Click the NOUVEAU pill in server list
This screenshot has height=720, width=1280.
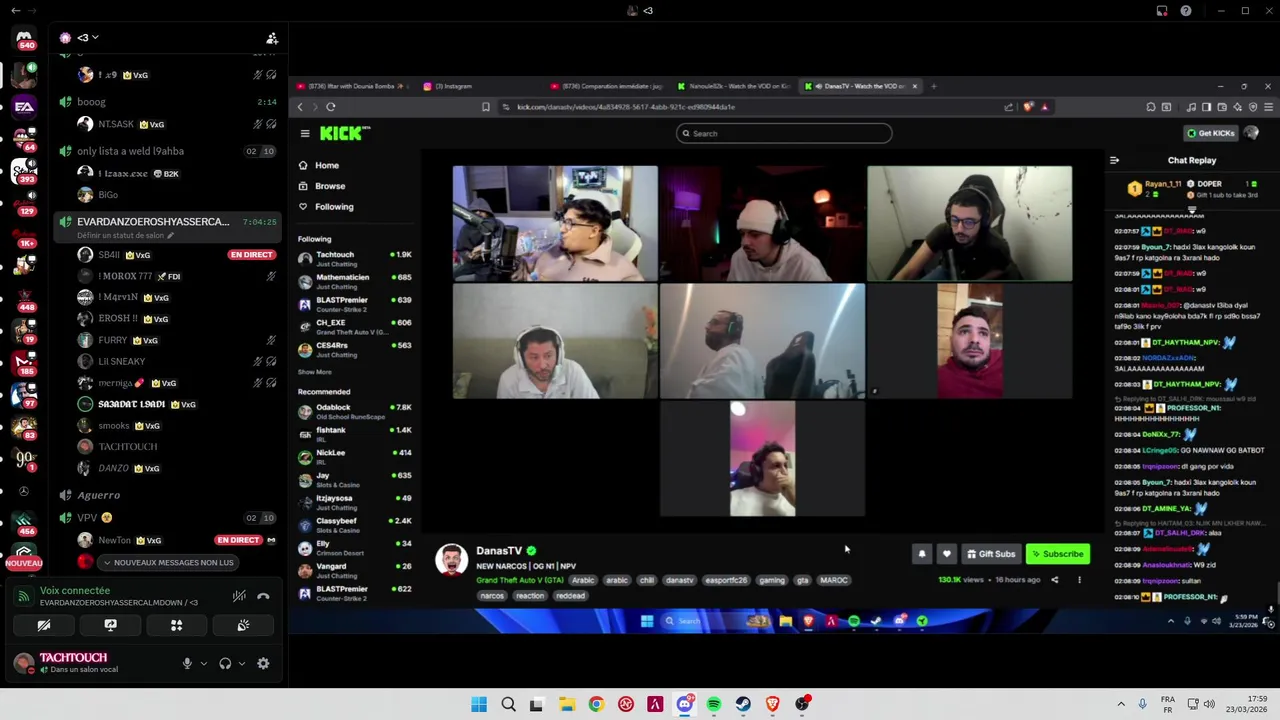24,563
